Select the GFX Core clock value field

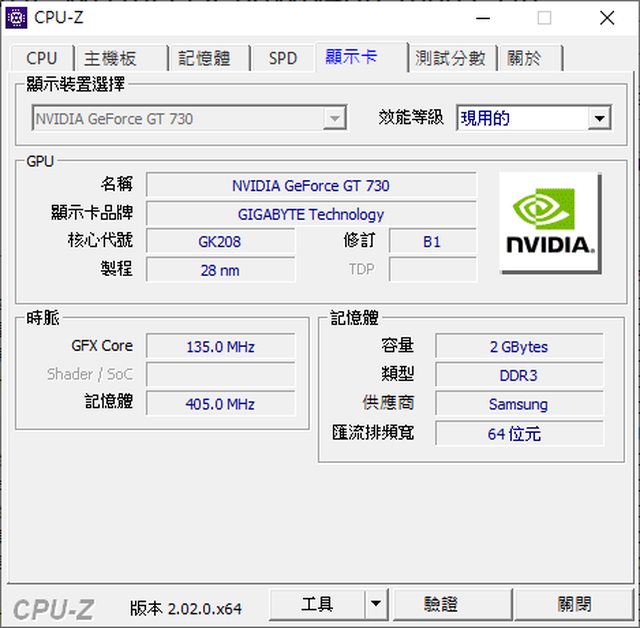coord(220,347)
